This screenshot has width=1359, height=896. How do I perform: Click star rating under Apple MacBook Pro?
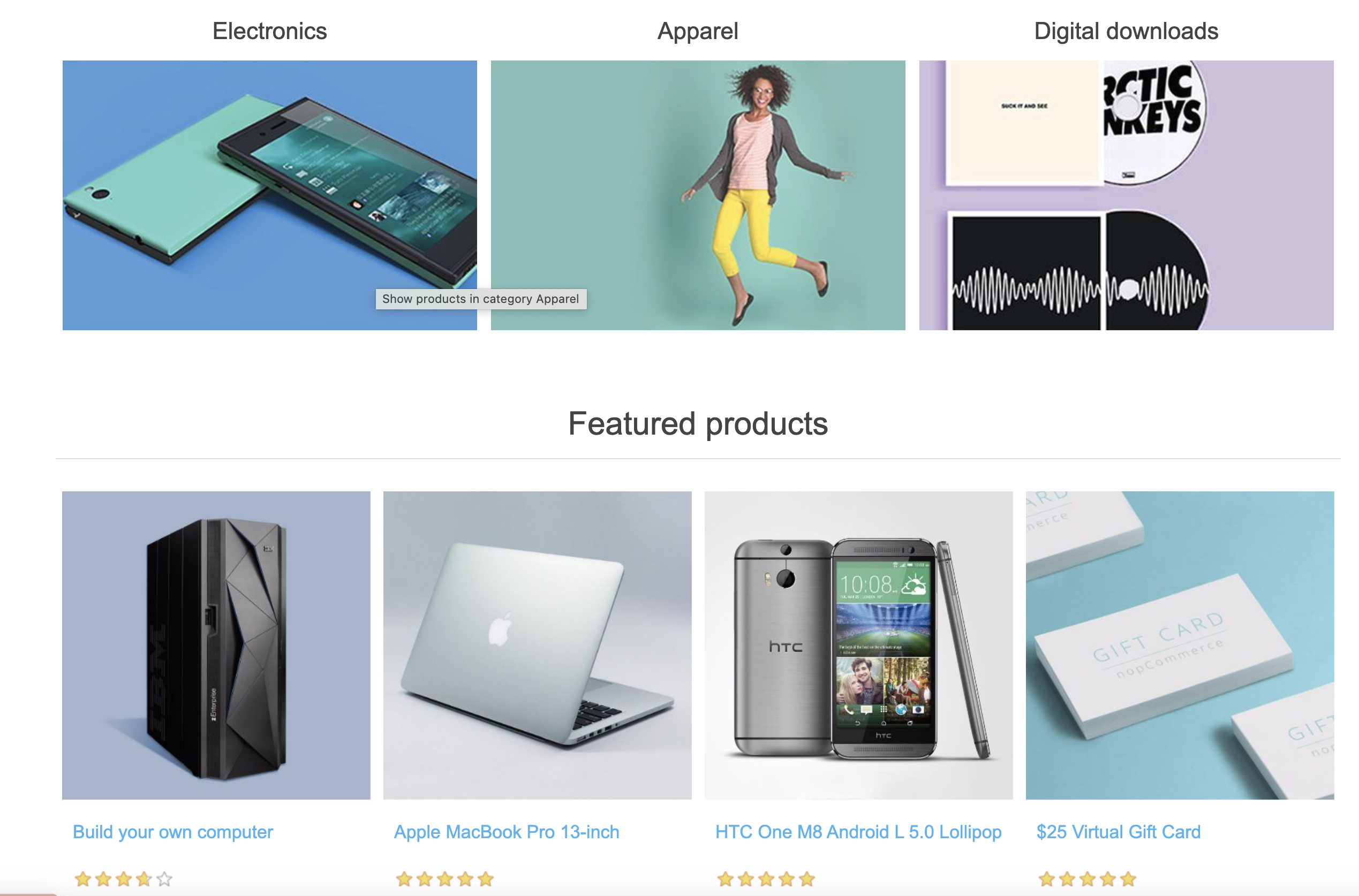(x=444, y=879)
